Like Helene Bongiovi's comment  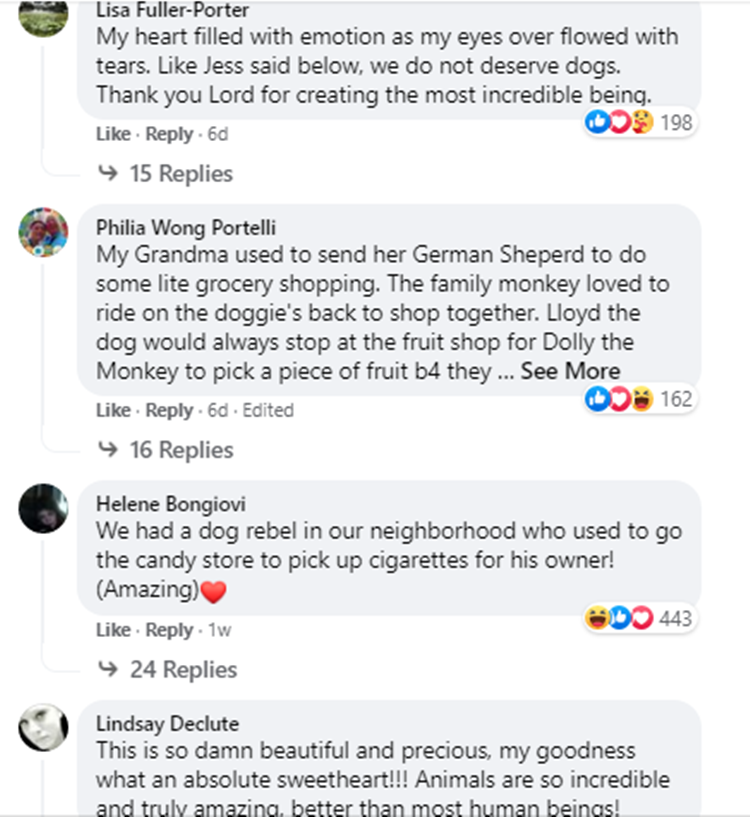click(113, 630)
